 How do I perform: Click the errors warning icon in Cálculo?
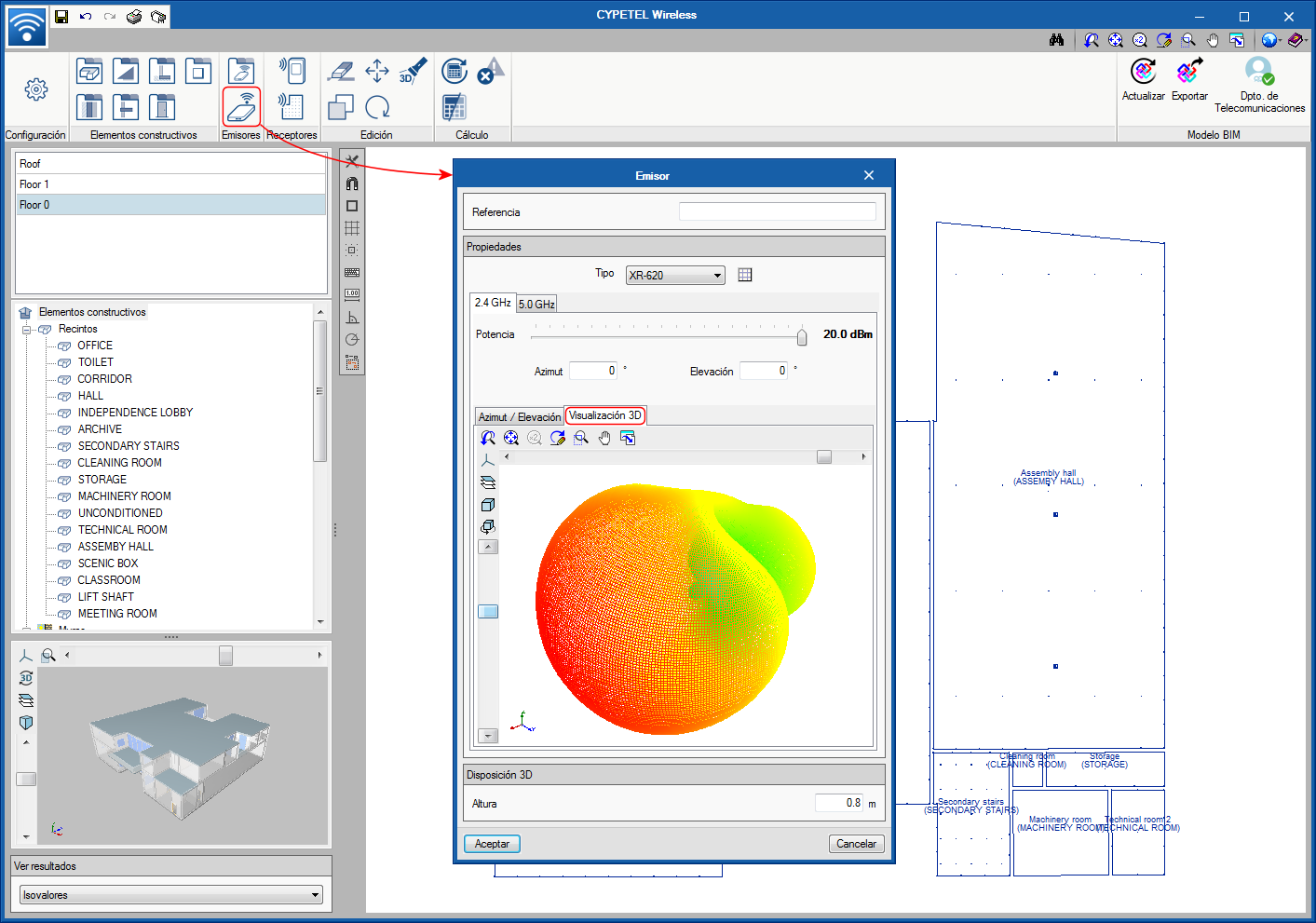(491, 71)
